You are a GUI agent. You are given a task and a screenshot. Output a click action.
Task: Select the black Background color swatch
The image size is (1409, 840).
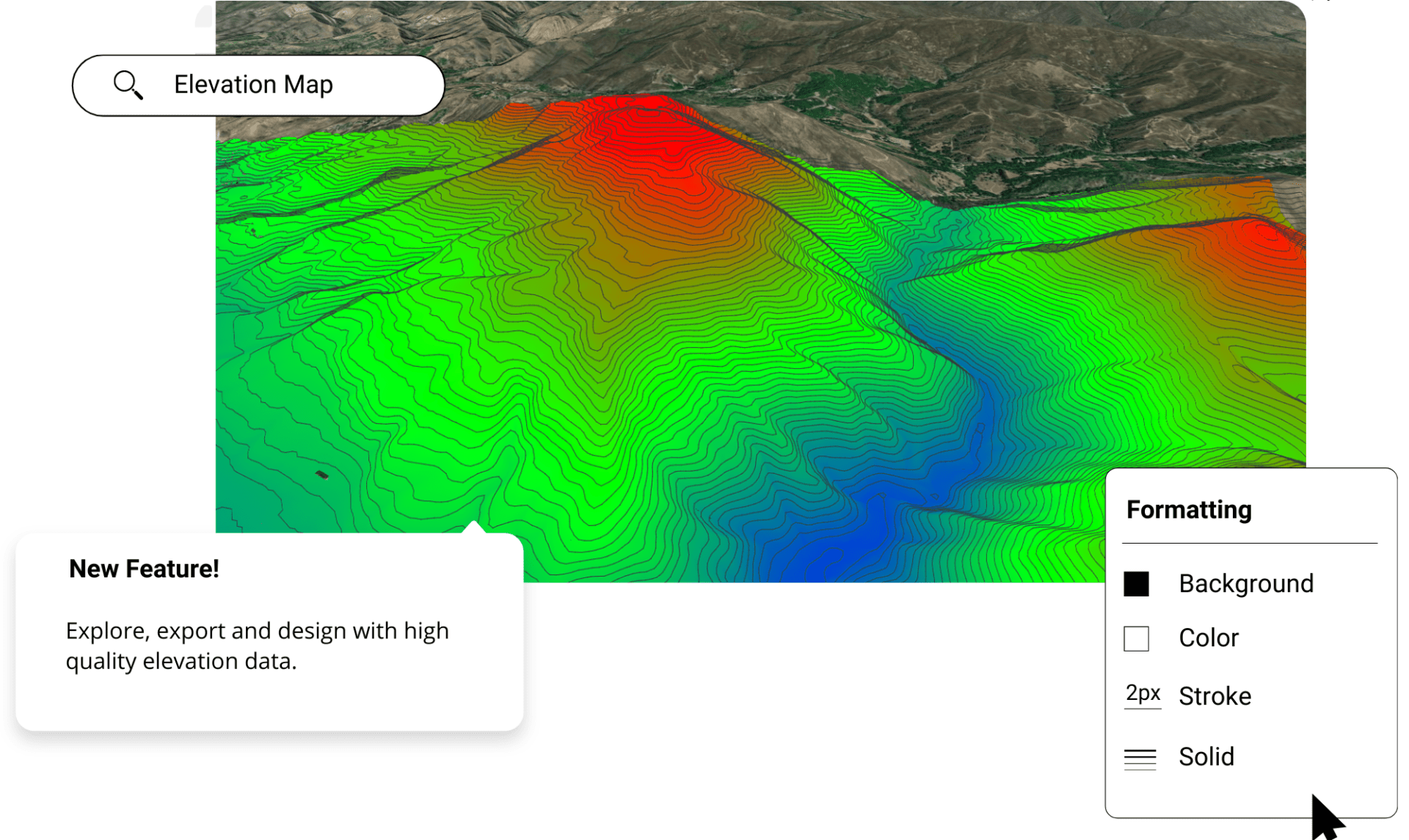click(x=1136, y=584)
